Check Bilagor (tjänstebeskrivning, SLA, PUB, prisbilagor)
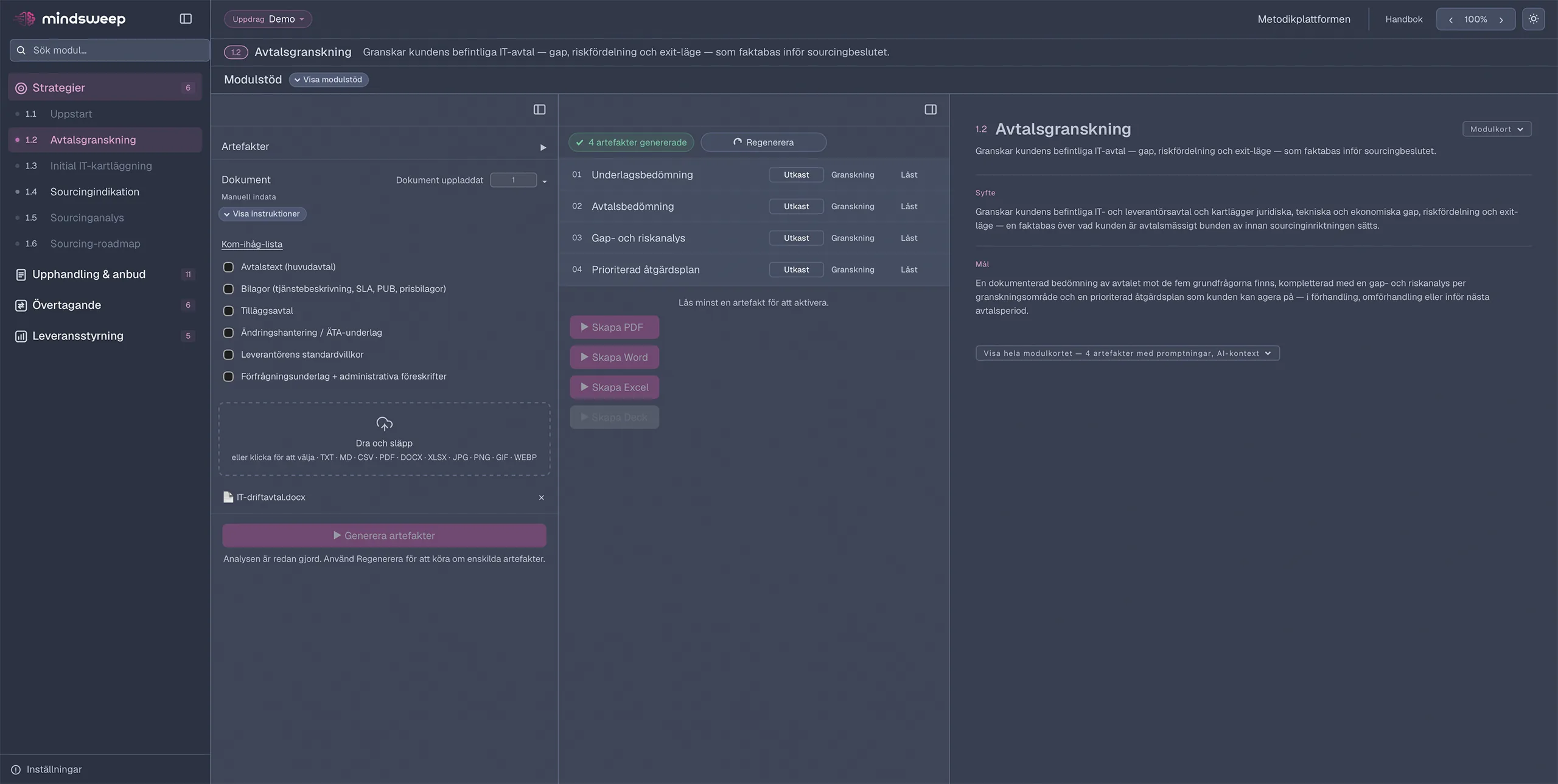Image resolution: width=1558 pixels, height=784 pixels. [228, 289]
